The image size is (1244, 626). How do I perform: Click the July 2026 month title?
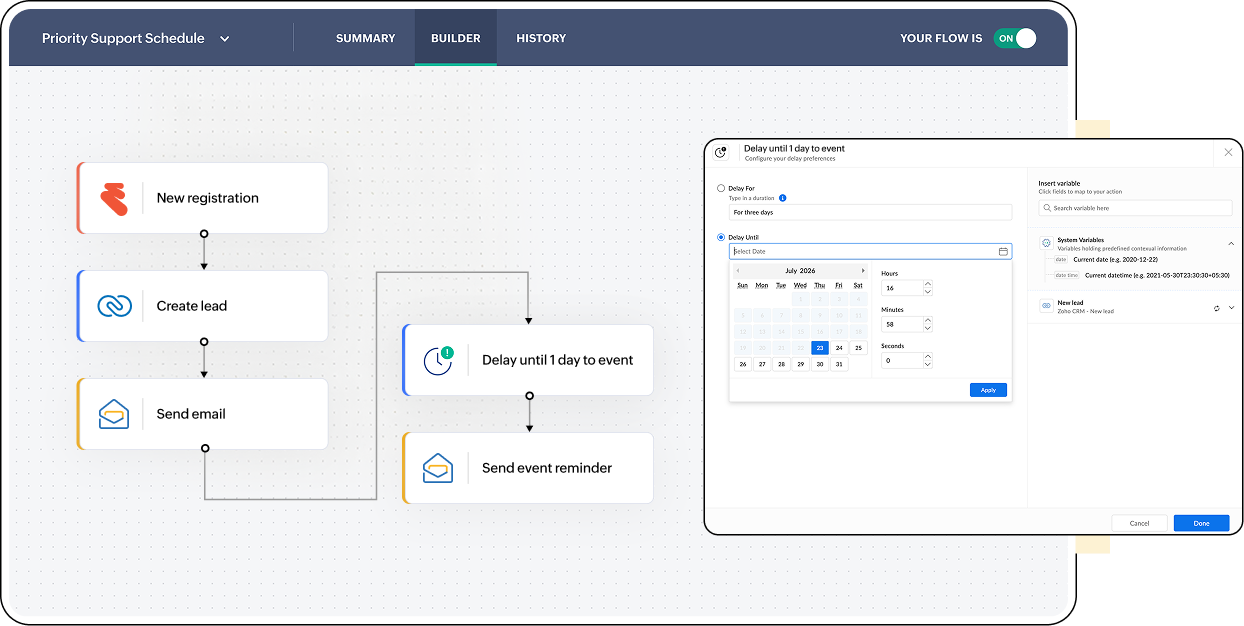(800, 271)
